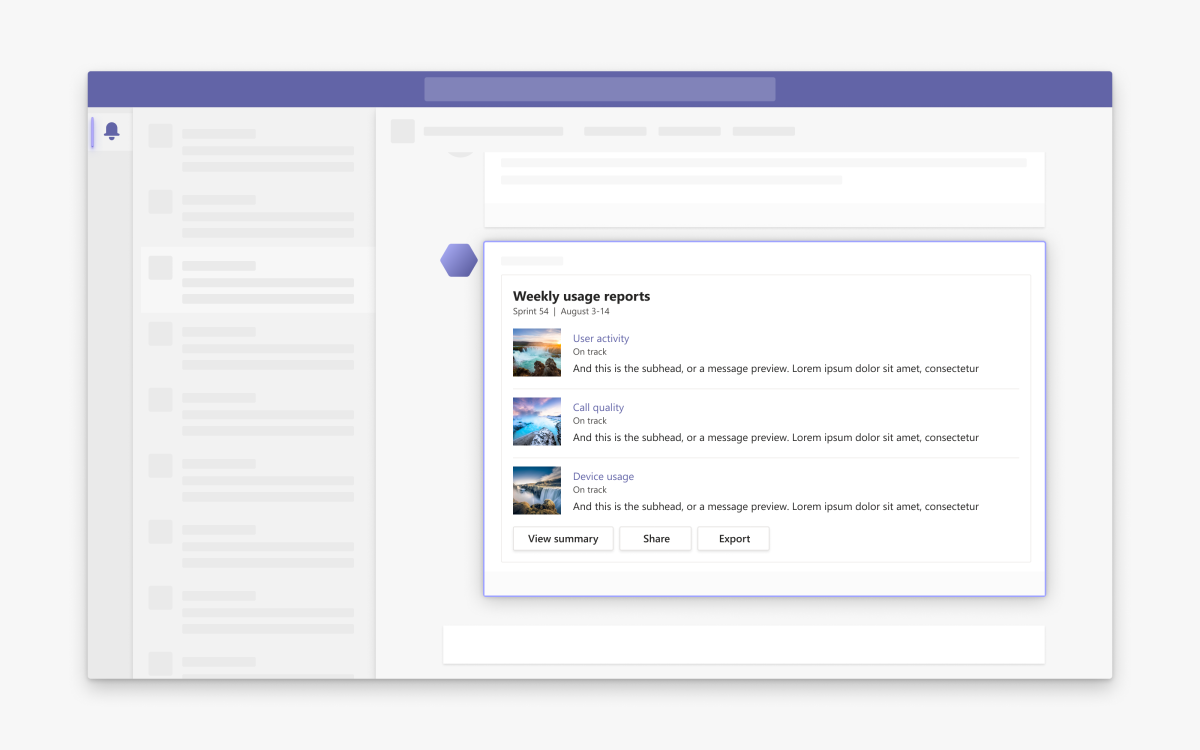Click the View summary button
Screen dimensions: 1200x750
563,539
